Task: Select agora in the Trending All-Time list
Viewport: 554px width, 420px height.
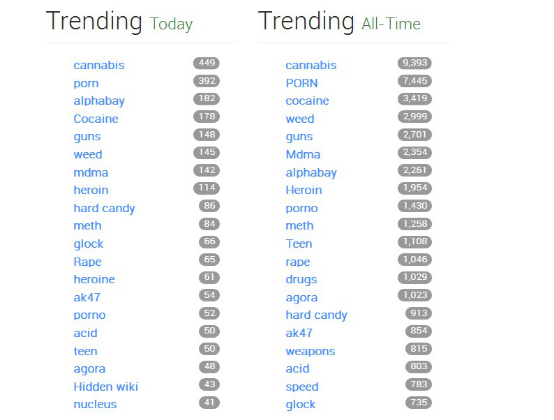Action: tap(301, 298)
